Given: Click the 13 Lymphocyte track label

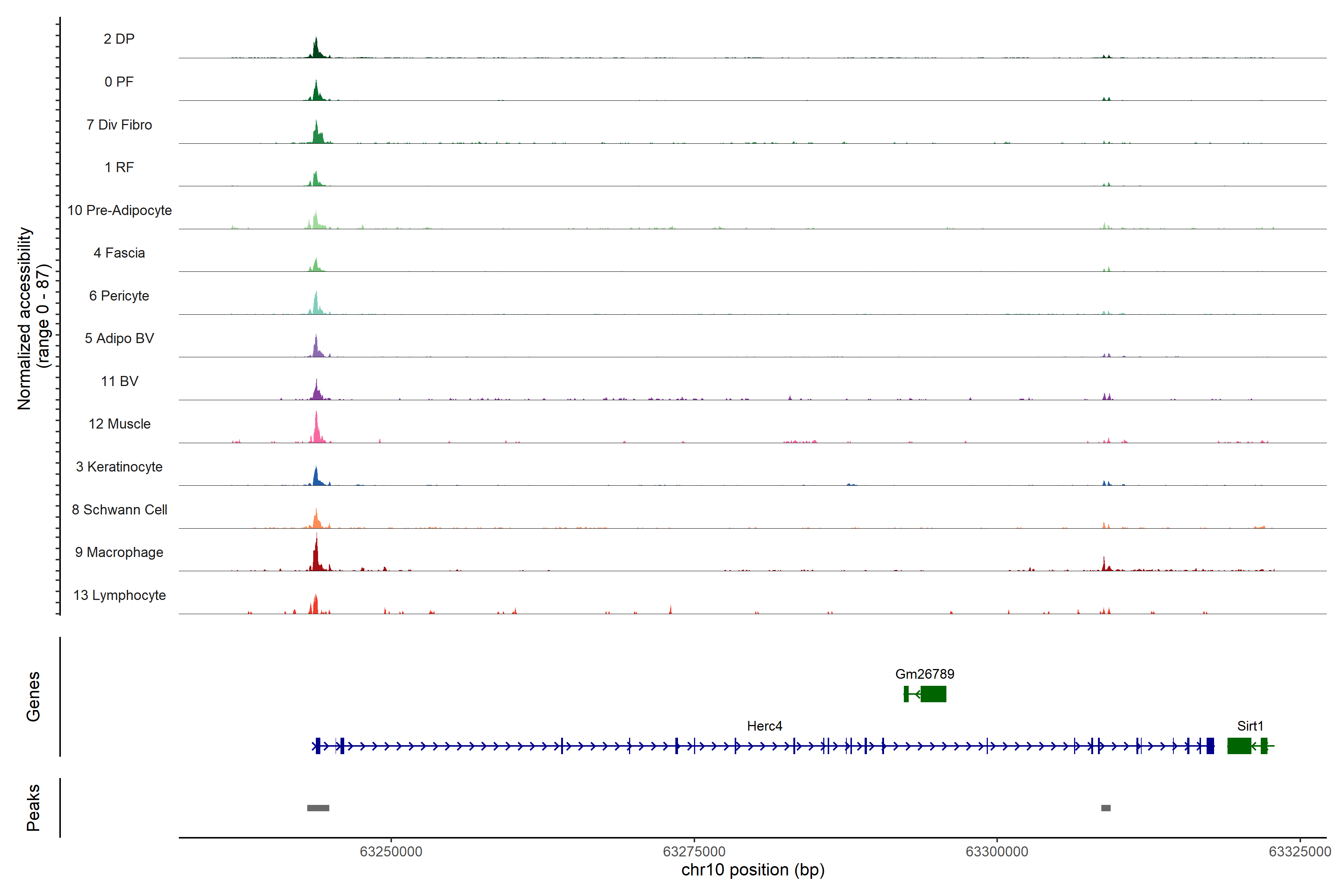Looking at the screenshot, I should (119, 595).
